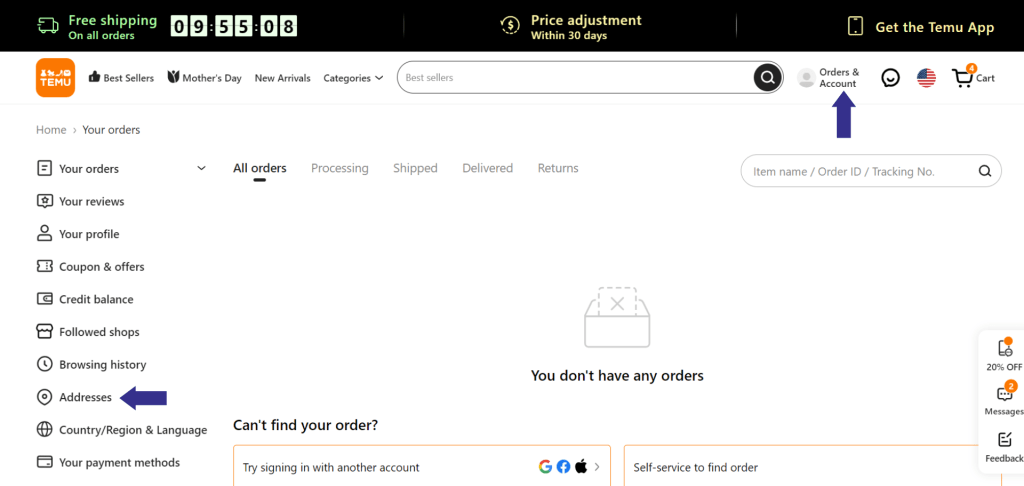Click the Google sign-in icon
The height and width of the screenshot is (486, 1024).
[x=545, y=466]
